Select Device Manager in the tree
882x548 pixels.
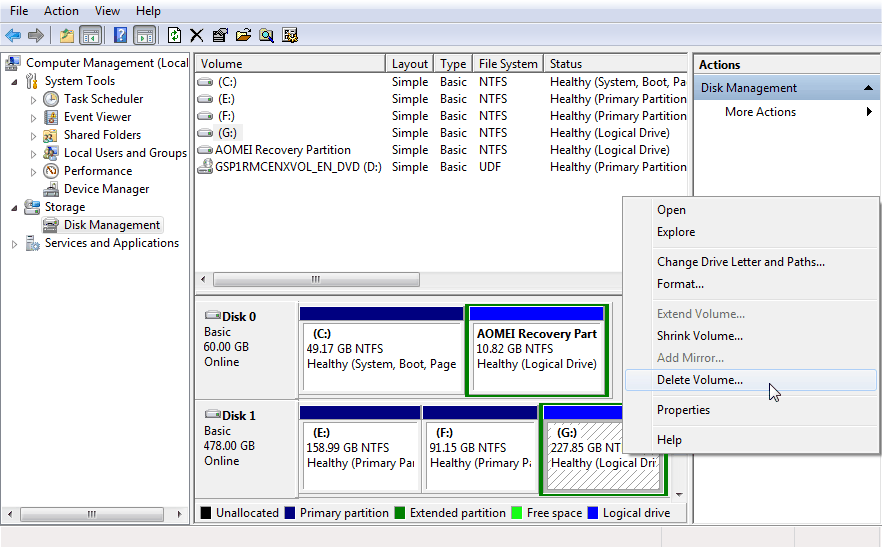[106, 189]
